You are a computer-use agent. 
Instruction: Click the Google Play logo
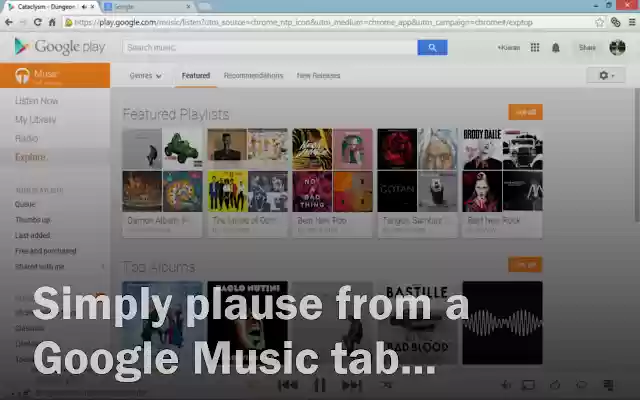pos(60,47)
